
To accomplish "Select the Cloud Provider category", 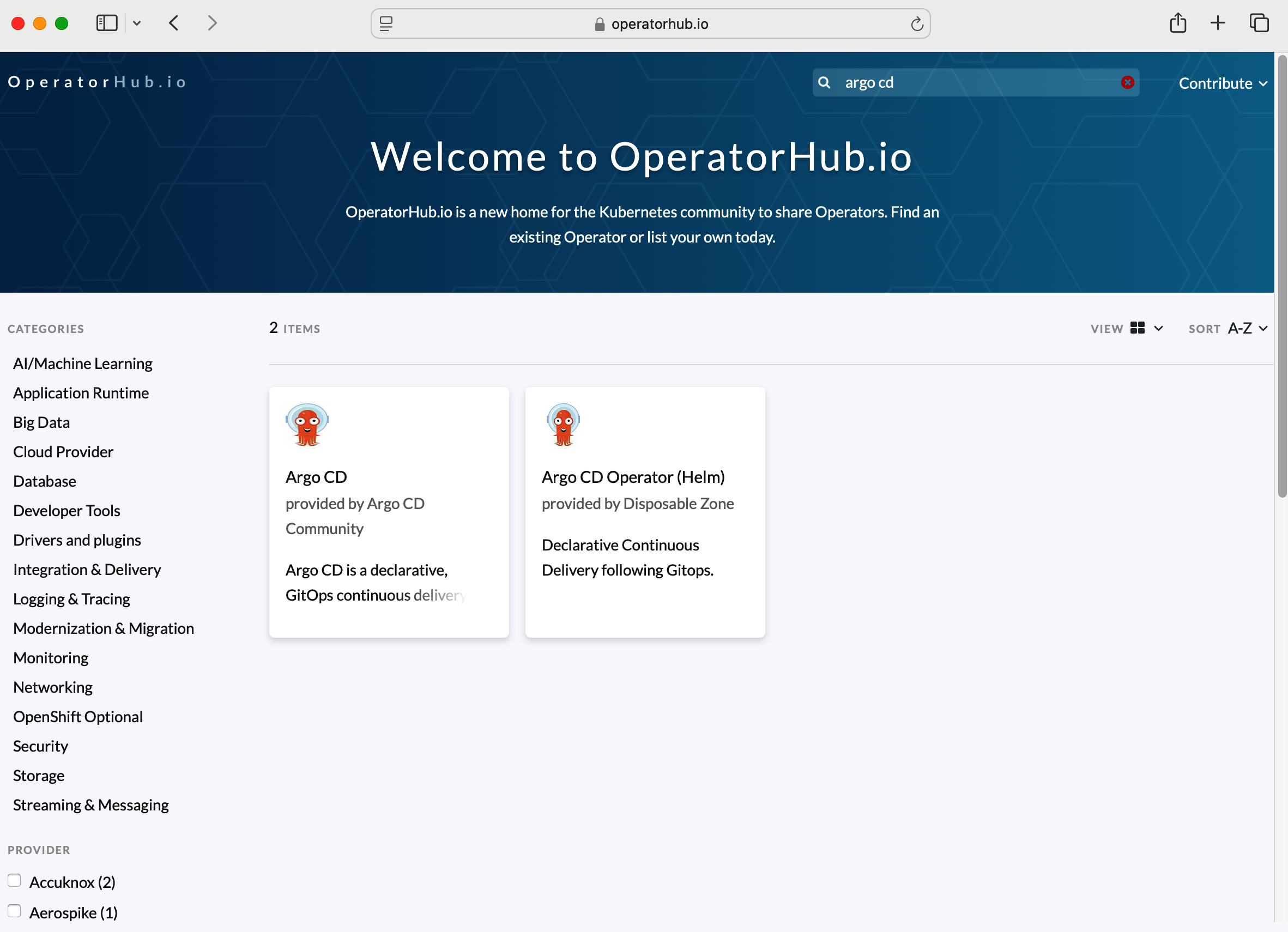I will tap(64, 452).
